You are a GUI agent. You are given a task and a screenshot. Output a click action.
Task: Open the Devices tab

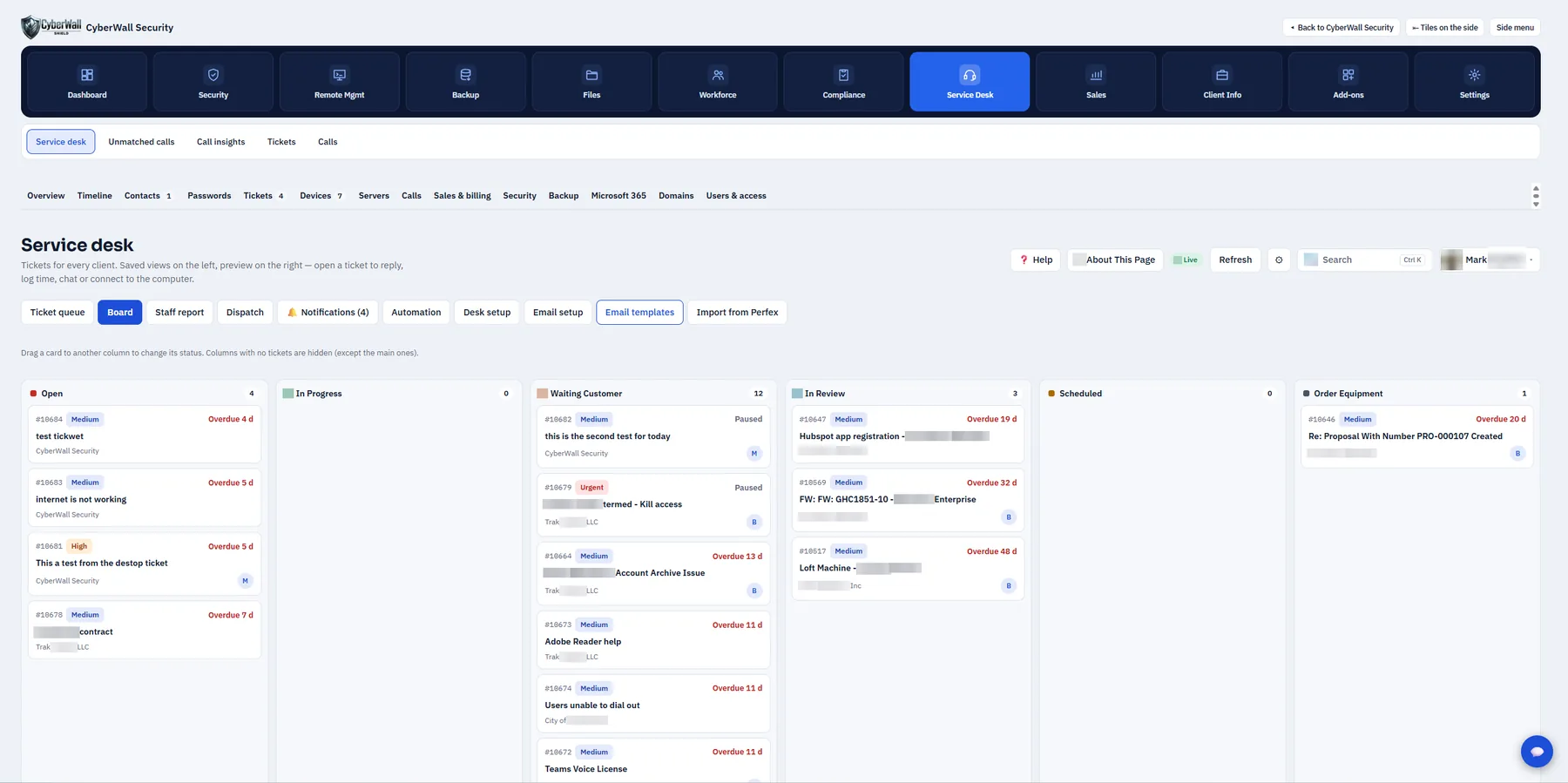[x=321, y=196]
